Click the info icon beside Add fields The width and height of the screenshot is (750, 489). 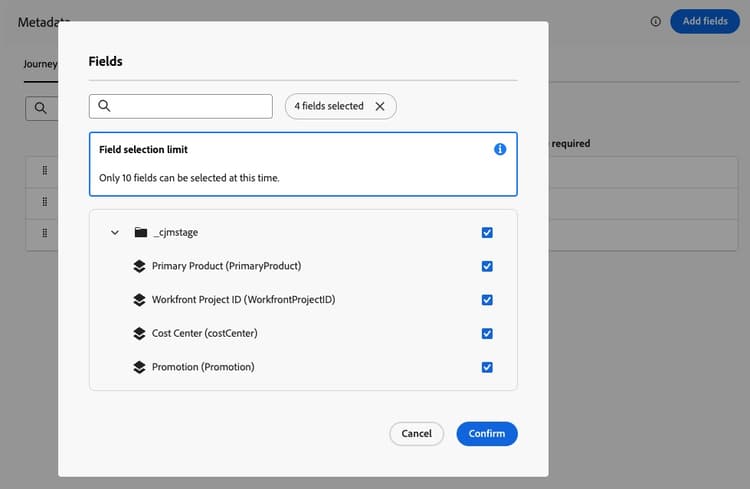(656, 22)
